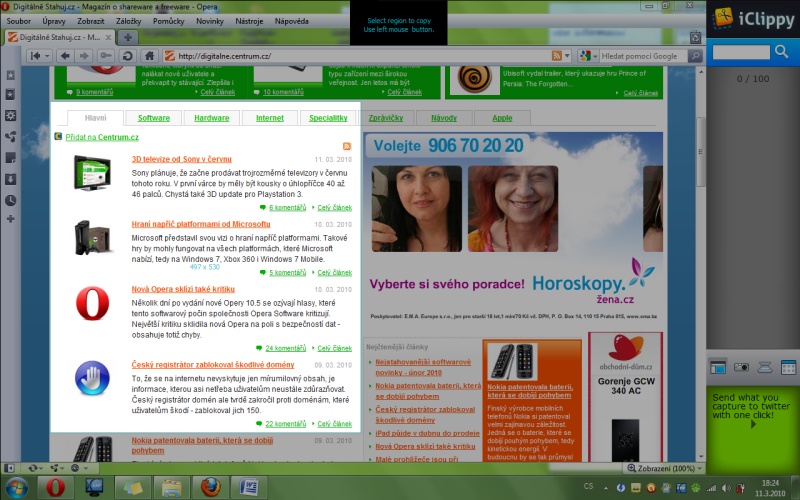Image resolution: width=800 pixels, height=500 pixels.
Task: Open the Widgets panel gear icon
Action: pyautogui.click(x=10, y=116)
